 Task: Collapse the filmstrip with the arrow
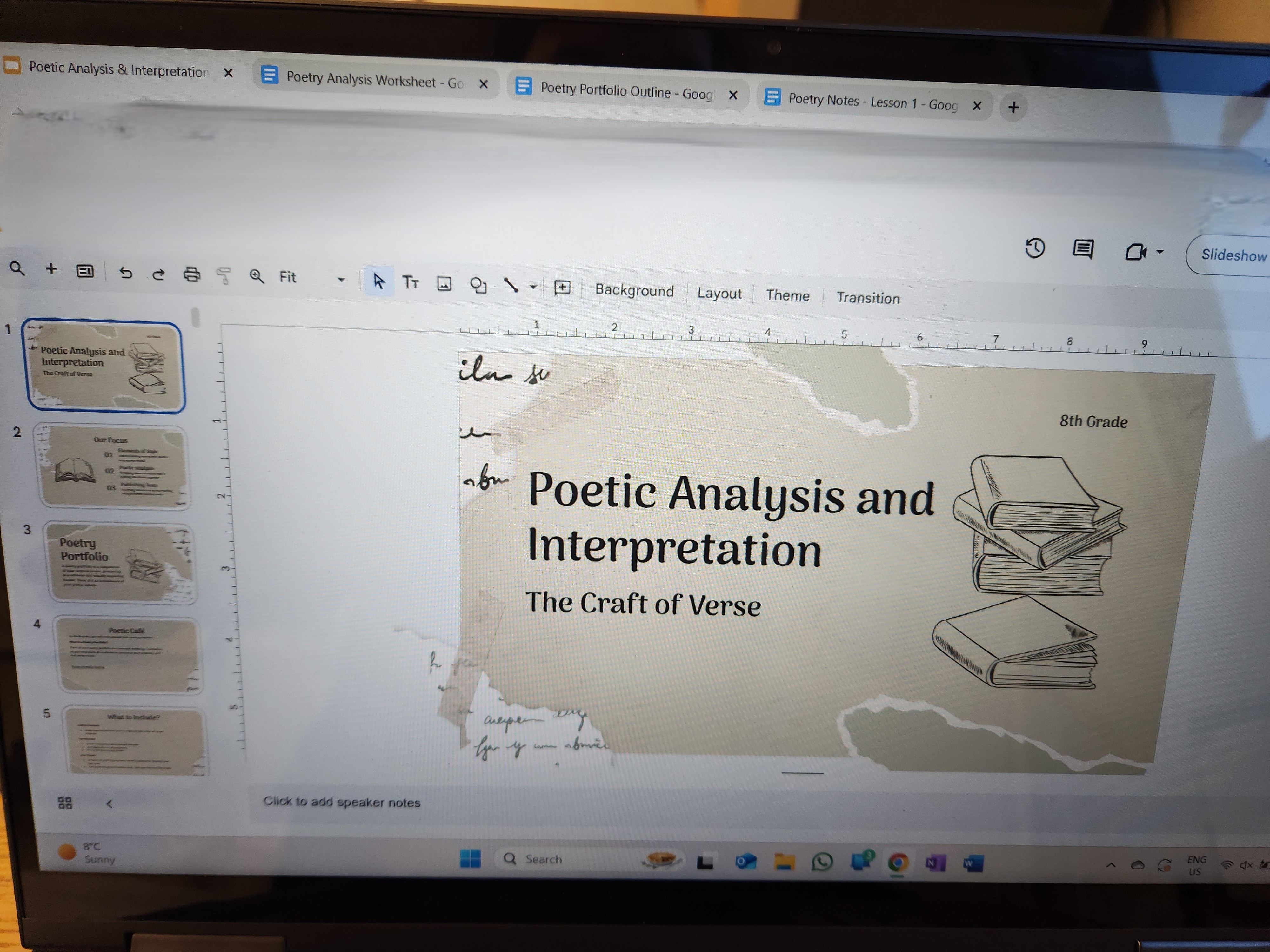(109, 803)
